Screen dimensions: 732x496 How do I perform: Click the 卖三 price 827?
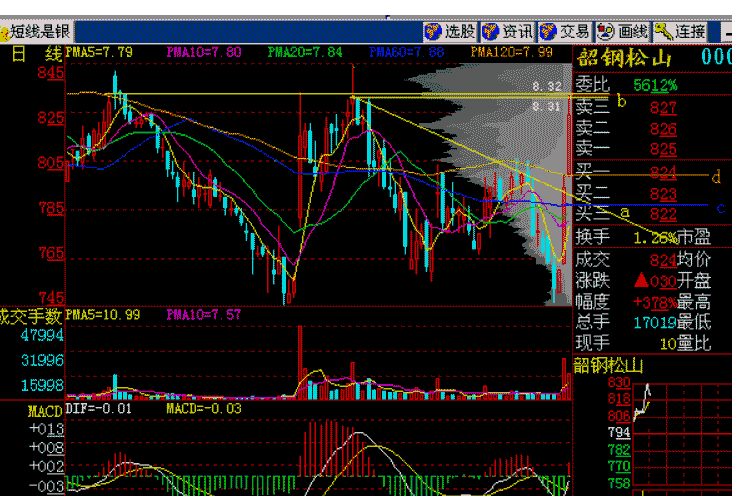point(663,108)
